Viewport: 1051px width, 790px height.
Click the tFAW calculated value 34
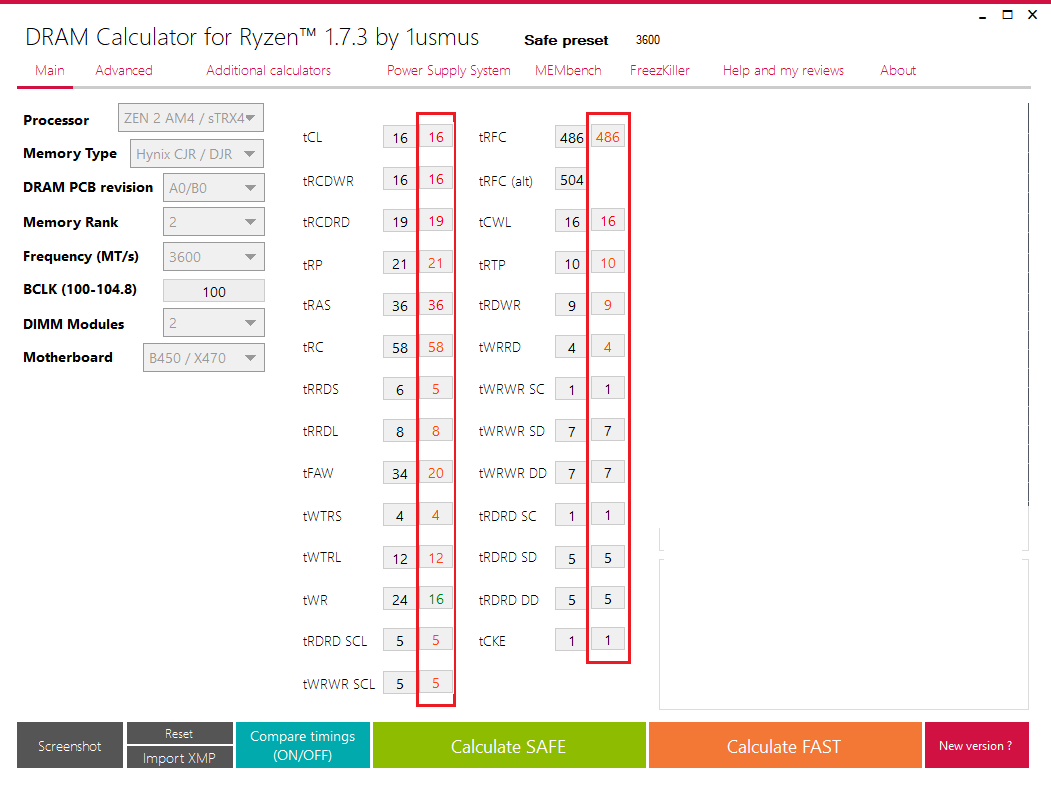pyautogui.click(x=400, y=474)
